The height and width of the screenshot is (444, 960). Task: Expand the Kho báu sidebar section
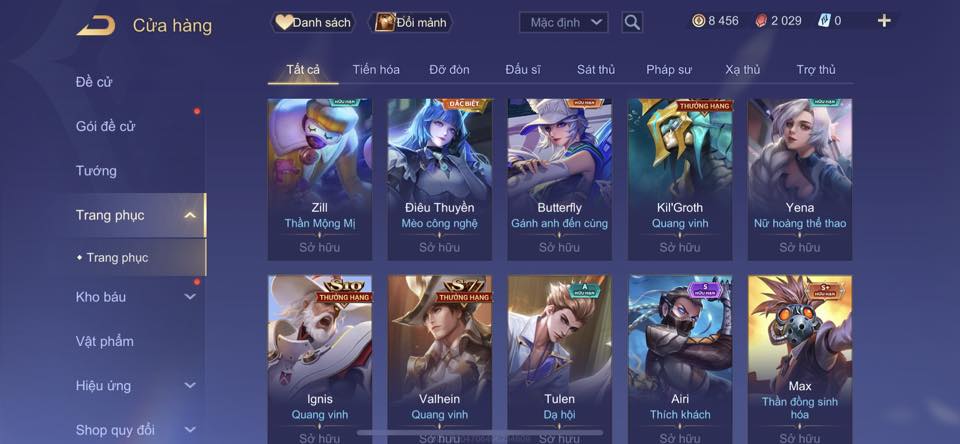click(190, 296)
